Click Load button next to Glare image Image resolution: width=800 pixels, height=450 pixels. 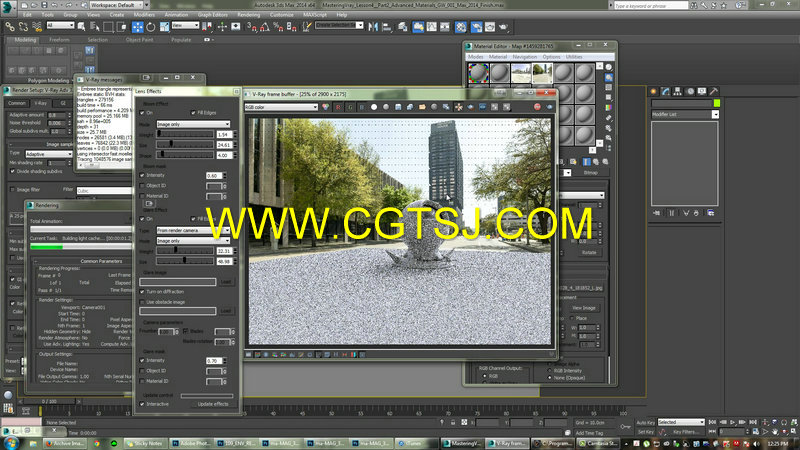[226, 282]
